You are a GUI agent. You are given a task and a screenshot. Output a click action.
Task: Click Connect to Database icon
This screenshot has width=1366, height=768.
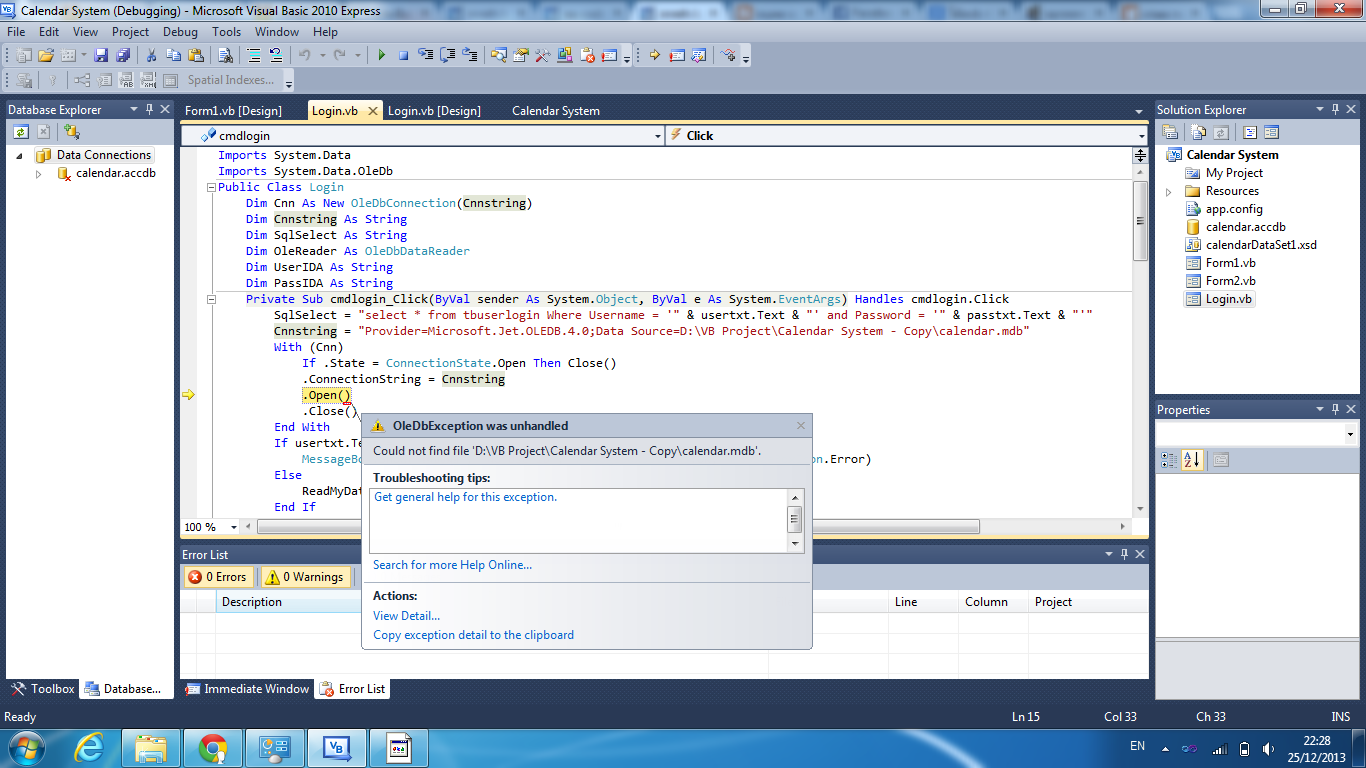tap(72, 132)
